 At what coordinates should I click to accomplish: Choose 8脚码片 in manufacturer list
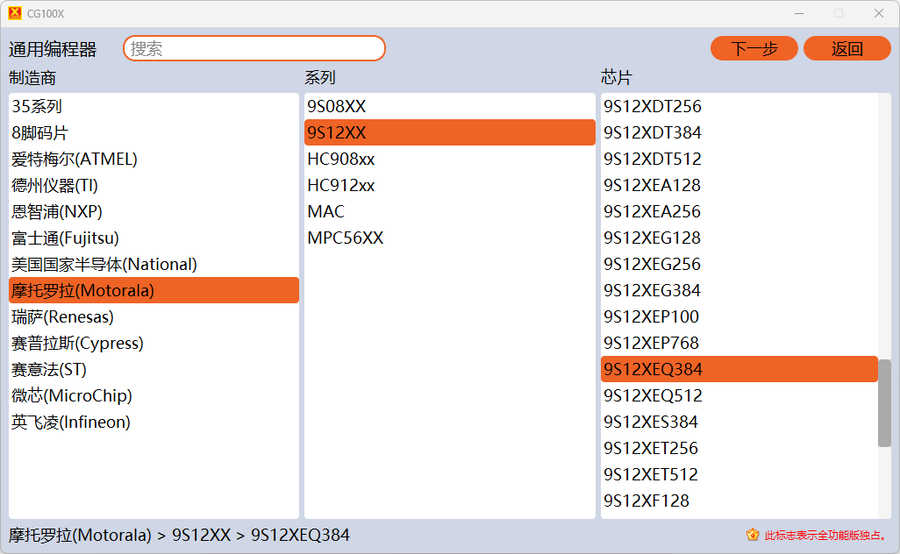pos(40,133)
